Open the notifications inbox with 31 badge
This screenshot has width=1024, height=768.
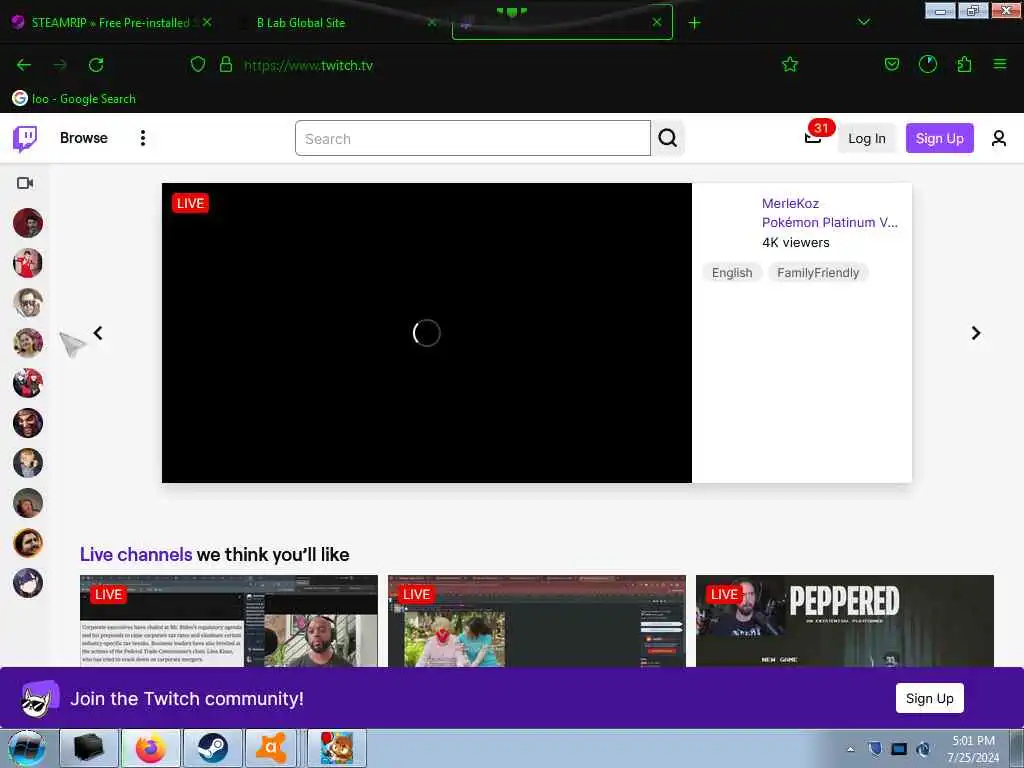[813, 137]
